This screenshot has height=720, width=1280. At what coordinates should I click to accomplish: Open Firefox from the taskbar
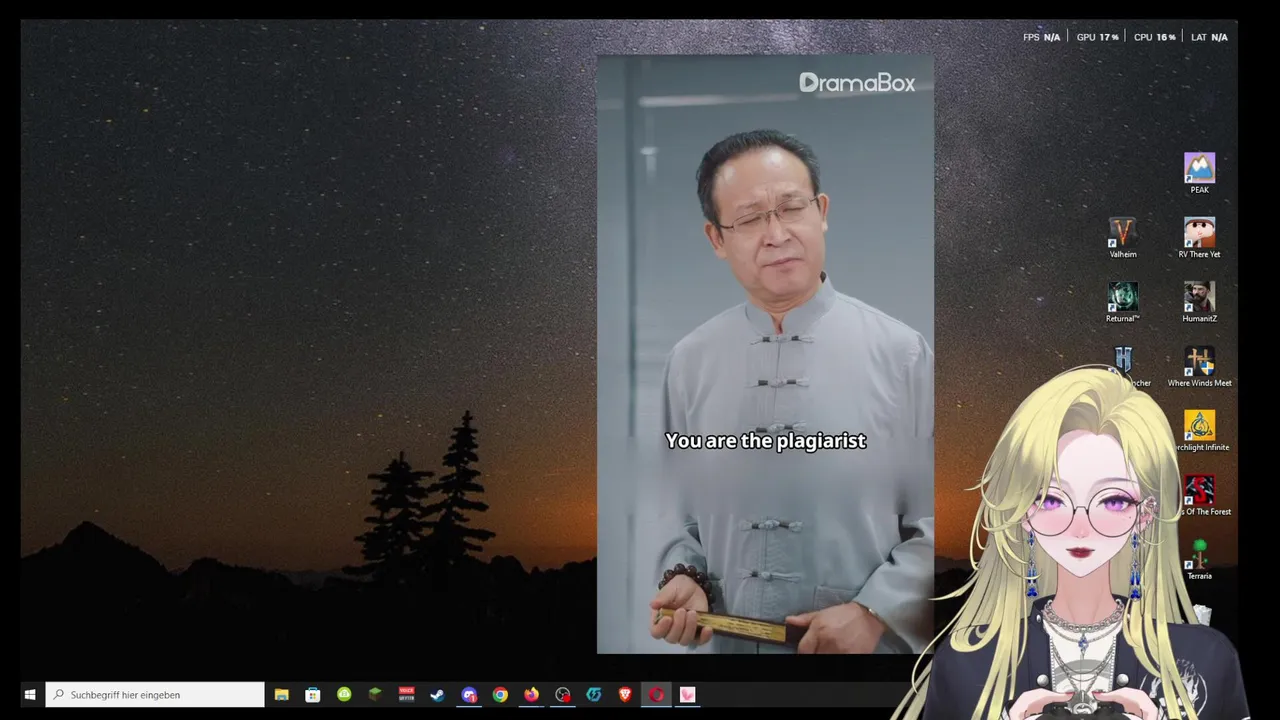531,694
